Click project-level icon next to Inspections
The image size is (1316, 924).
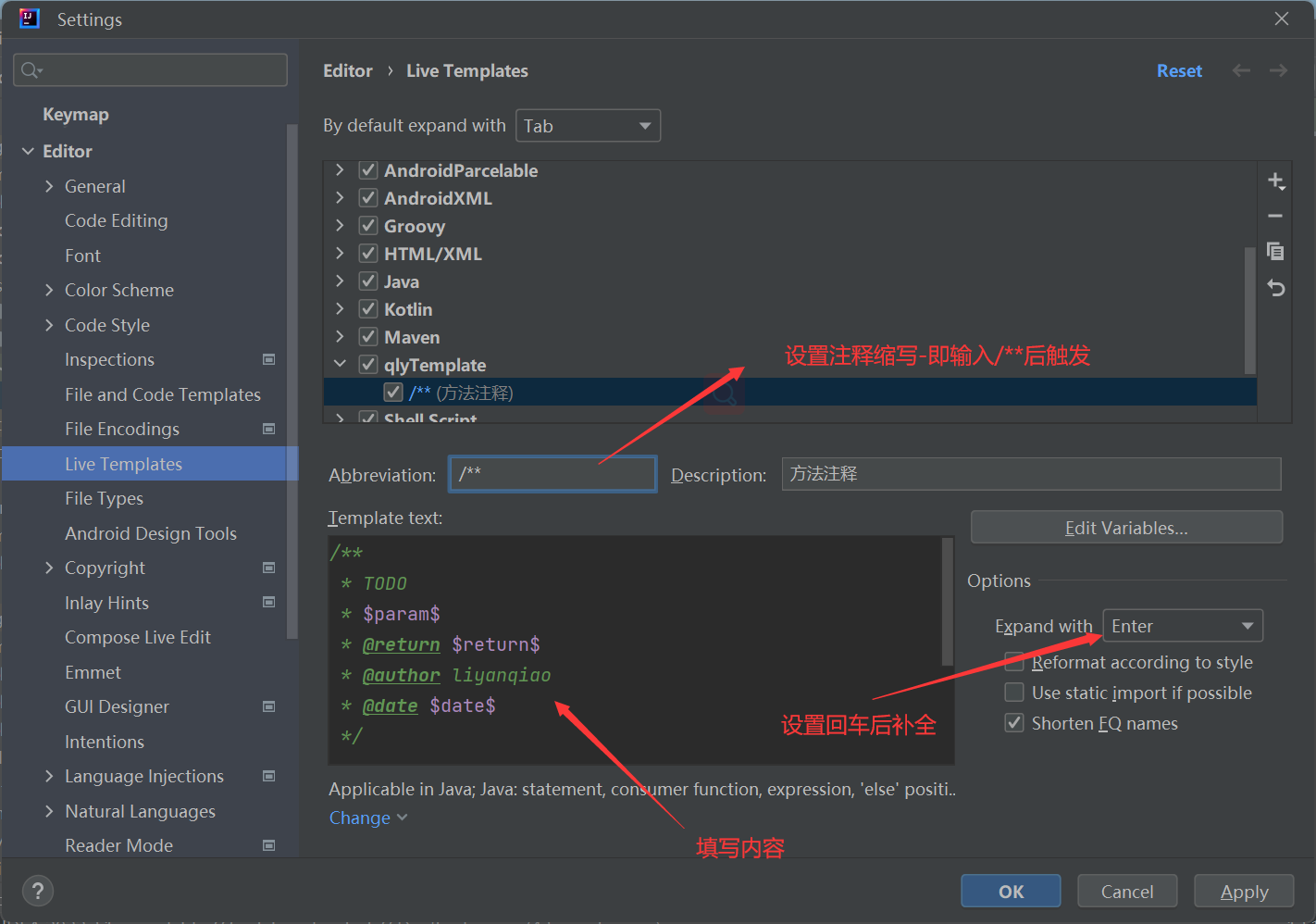tap(269, 359)
